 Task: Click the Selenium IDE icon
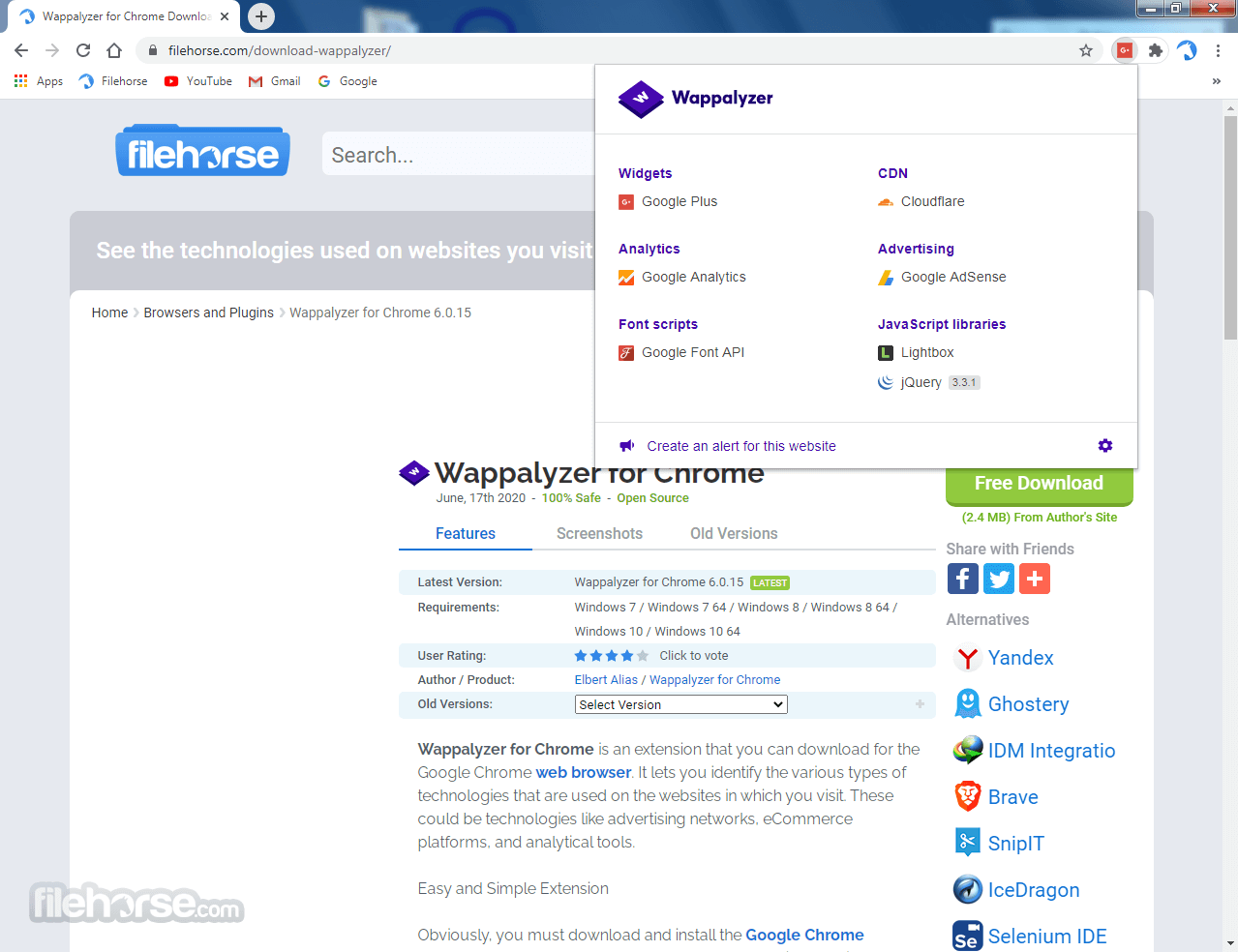[x=968, y=936]
